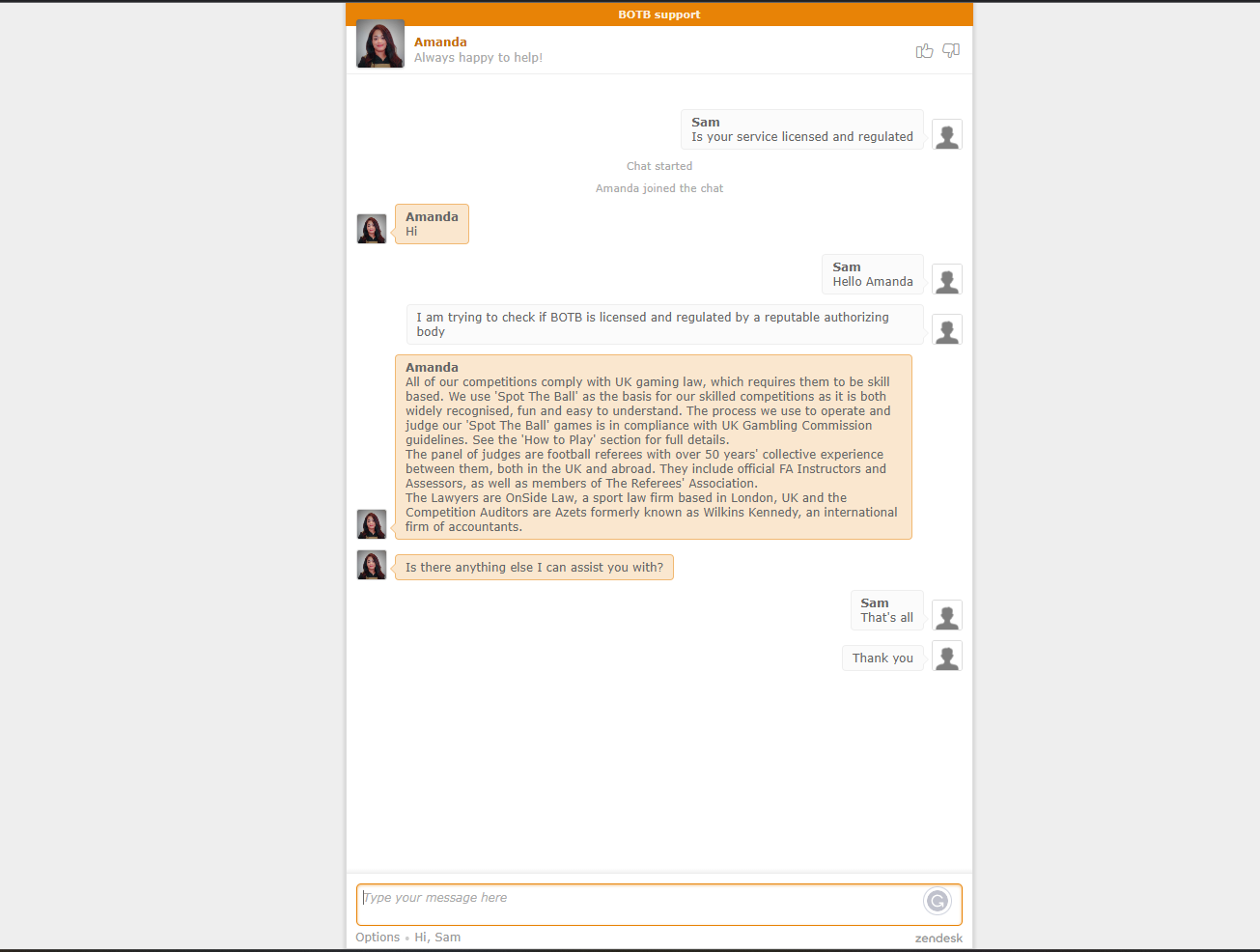This screenshot has width=1260, height=952.
Task: Click Sam's avatar beside 'Hello Amanda'
Action: coord(947,279)
